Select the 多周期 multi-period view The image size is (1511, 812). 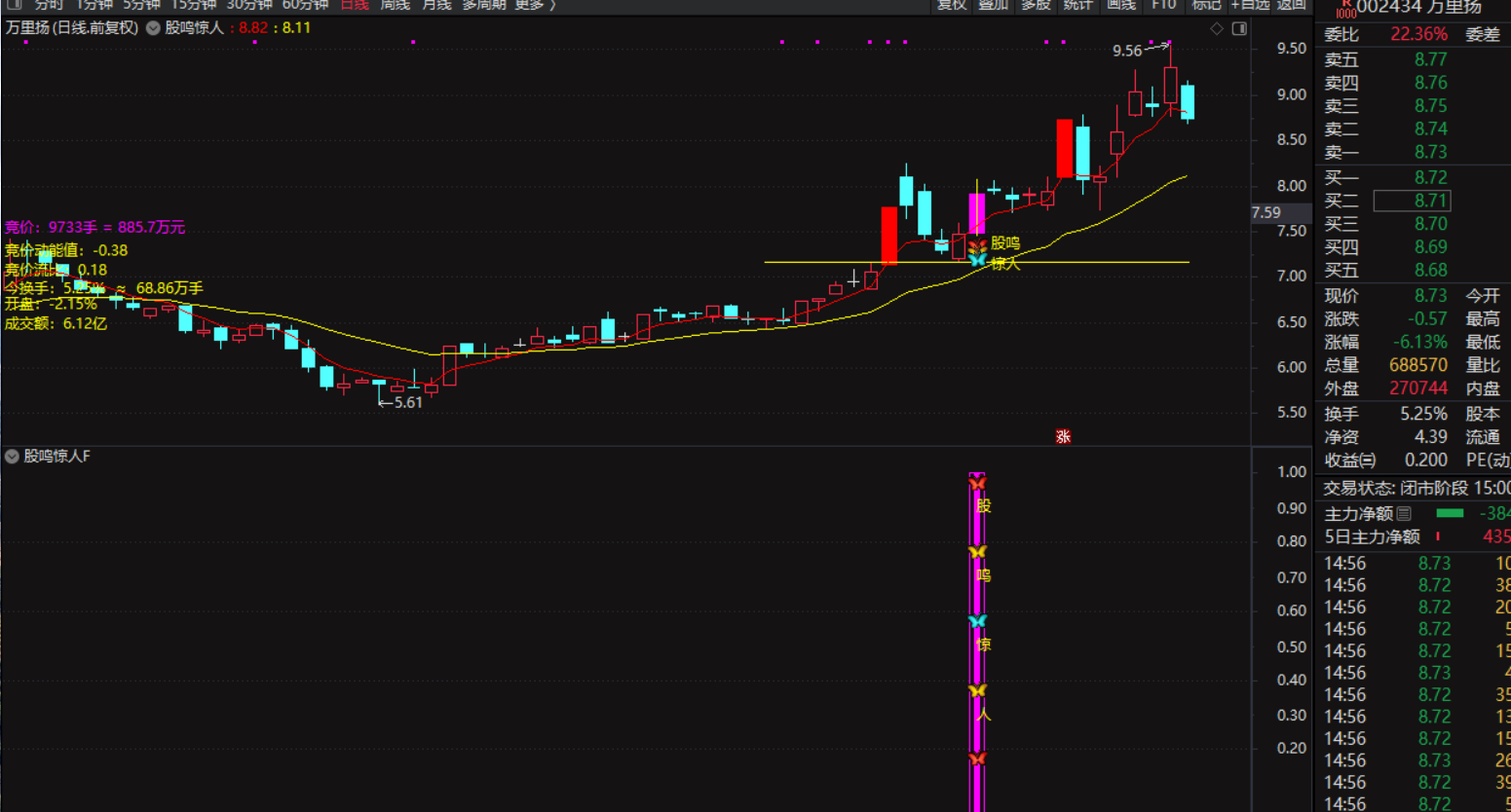click(484, 5)
